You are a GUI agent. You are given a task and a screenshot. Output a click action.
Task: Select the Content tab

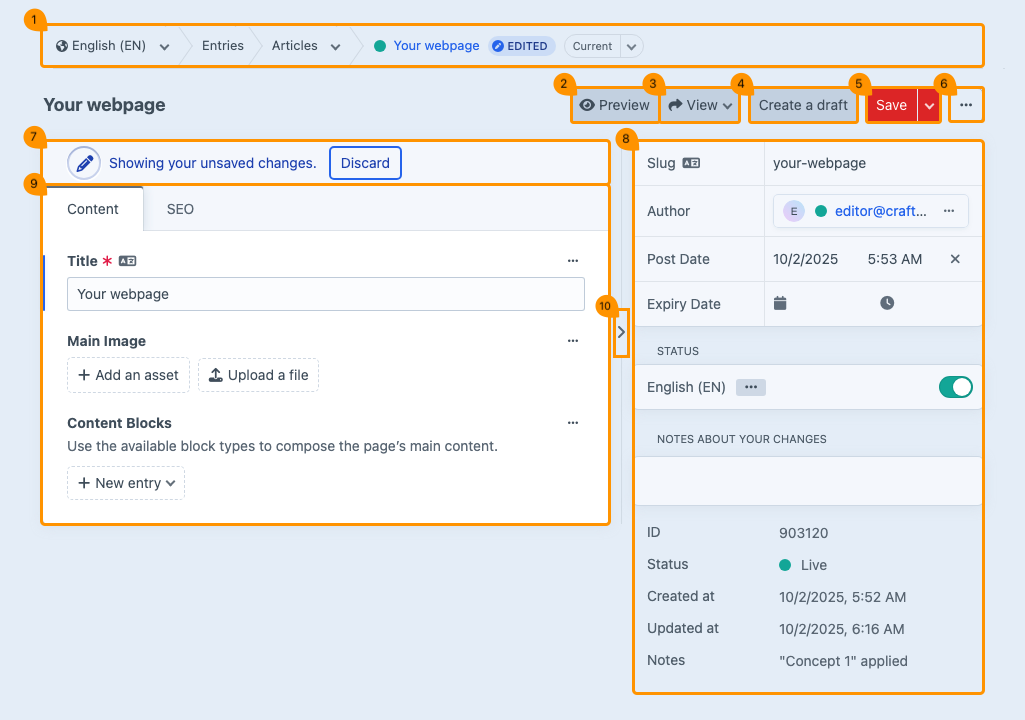click(x=93, y=209)
